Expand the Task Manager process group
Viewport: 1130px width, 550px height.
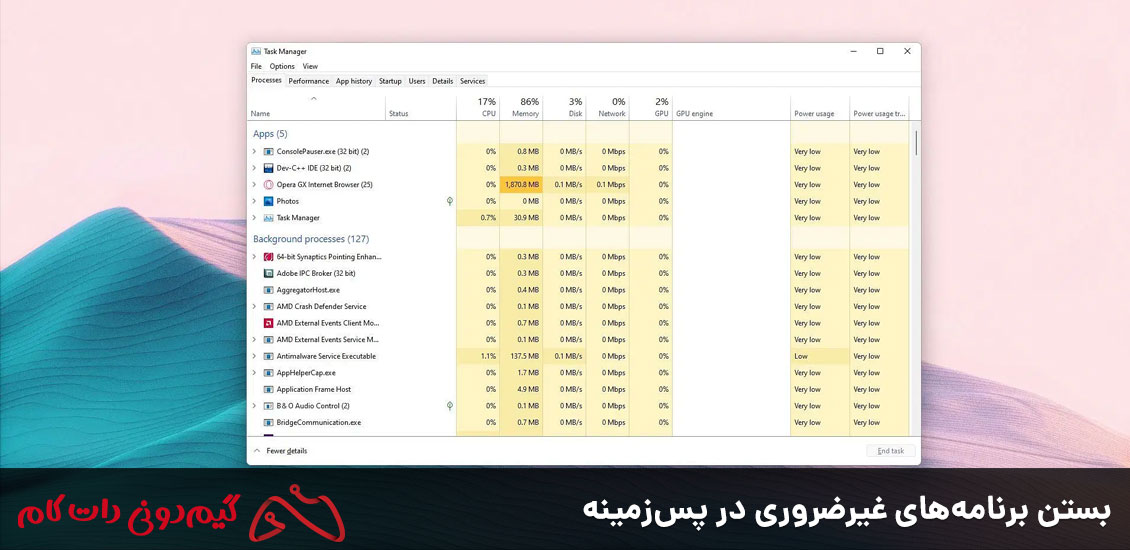pos(254,218)
